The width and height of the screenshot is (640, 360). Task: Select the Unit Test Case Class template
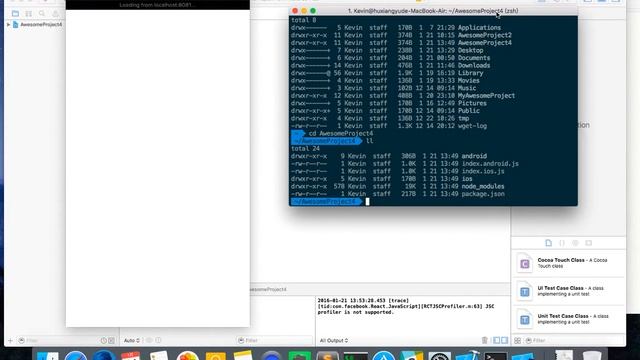point(569,319)
